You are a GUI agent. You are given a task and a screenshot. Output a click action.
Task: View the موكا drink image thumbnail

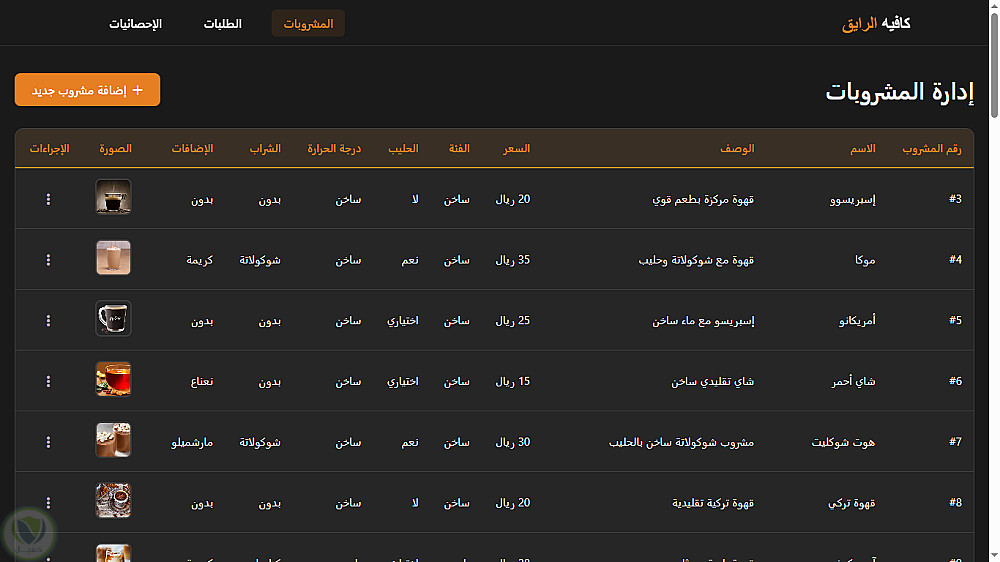[114, 258]
